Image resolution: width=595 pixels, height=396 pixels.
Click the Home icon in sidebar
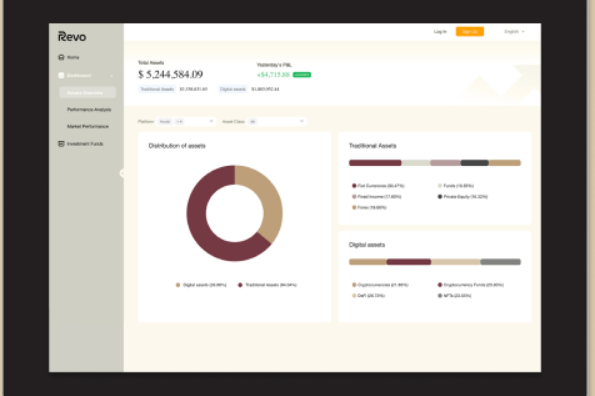click(61, 57)
